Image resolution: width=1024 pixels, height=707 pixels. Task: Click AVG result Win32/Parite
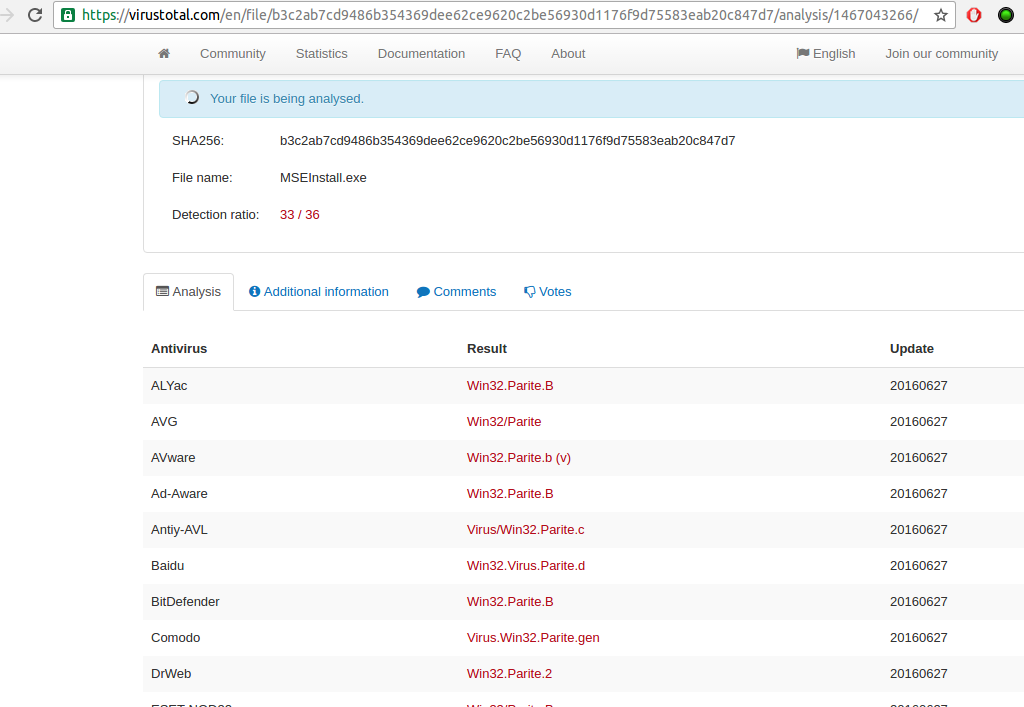(504, 422)
